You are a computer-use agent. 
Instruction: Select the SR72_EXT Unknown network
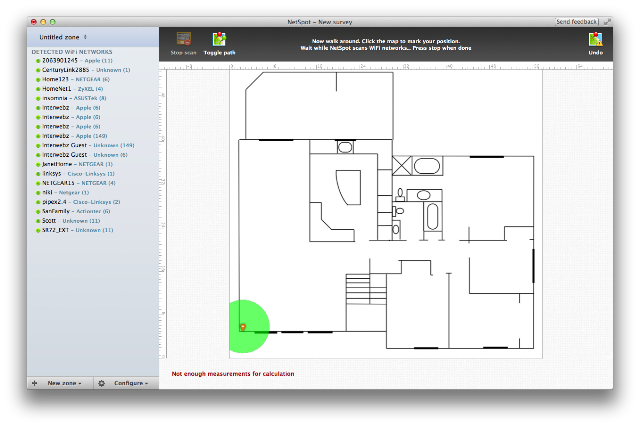tap(93, 230)
